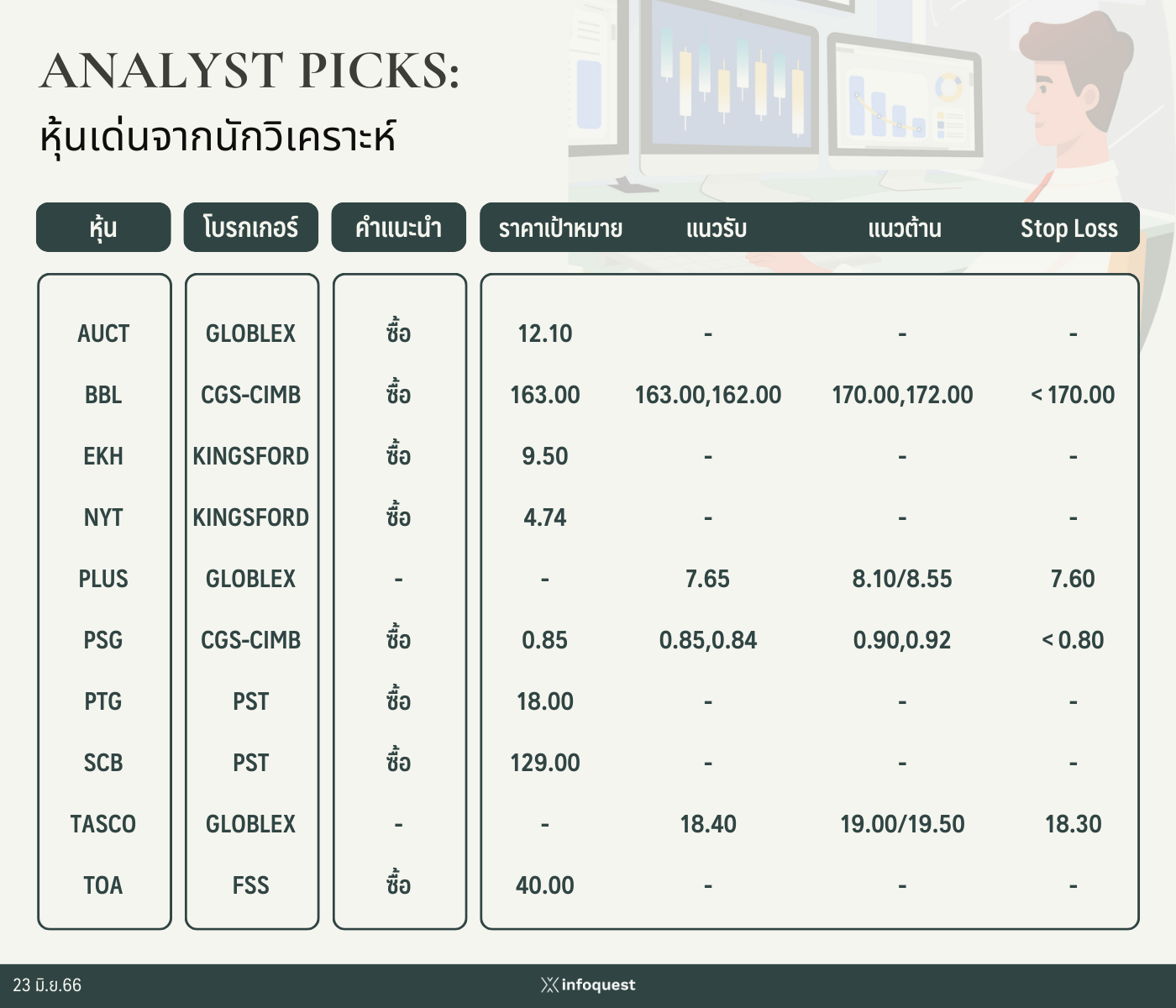This screenshot has height=1008, width=1176.
Task: Click the PLUS resistance value 8.10/8.55
Action: (902, 579)
